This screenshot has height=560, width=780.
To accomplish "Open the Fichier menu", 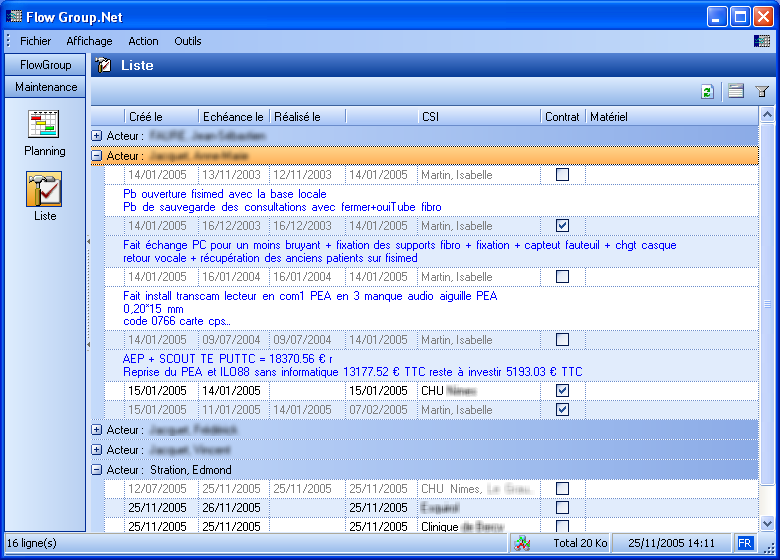I will coord(35,42).
